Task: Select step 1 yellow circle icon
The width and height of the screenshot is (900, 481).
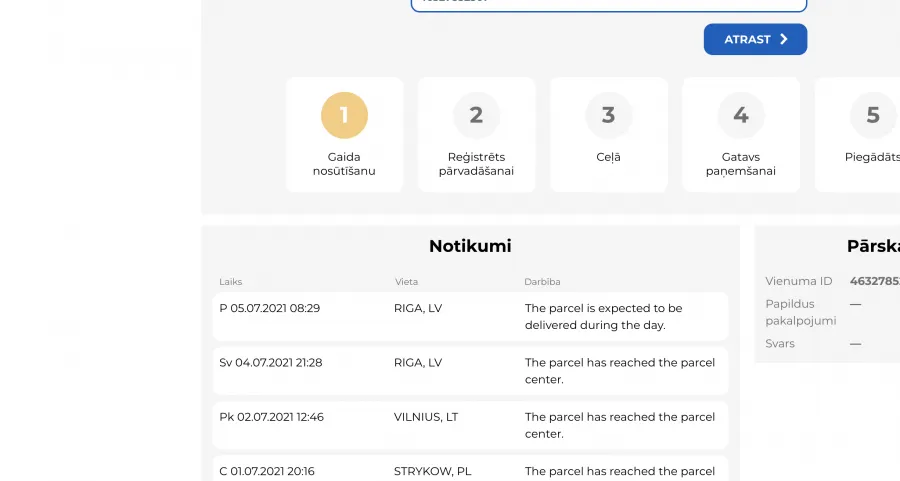Action: 344,115
